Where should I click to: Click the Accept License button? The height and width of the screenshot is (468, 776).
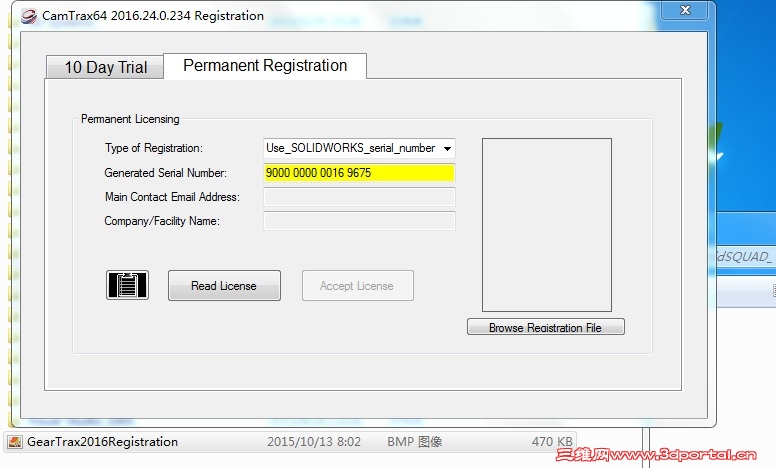point(358,285)
